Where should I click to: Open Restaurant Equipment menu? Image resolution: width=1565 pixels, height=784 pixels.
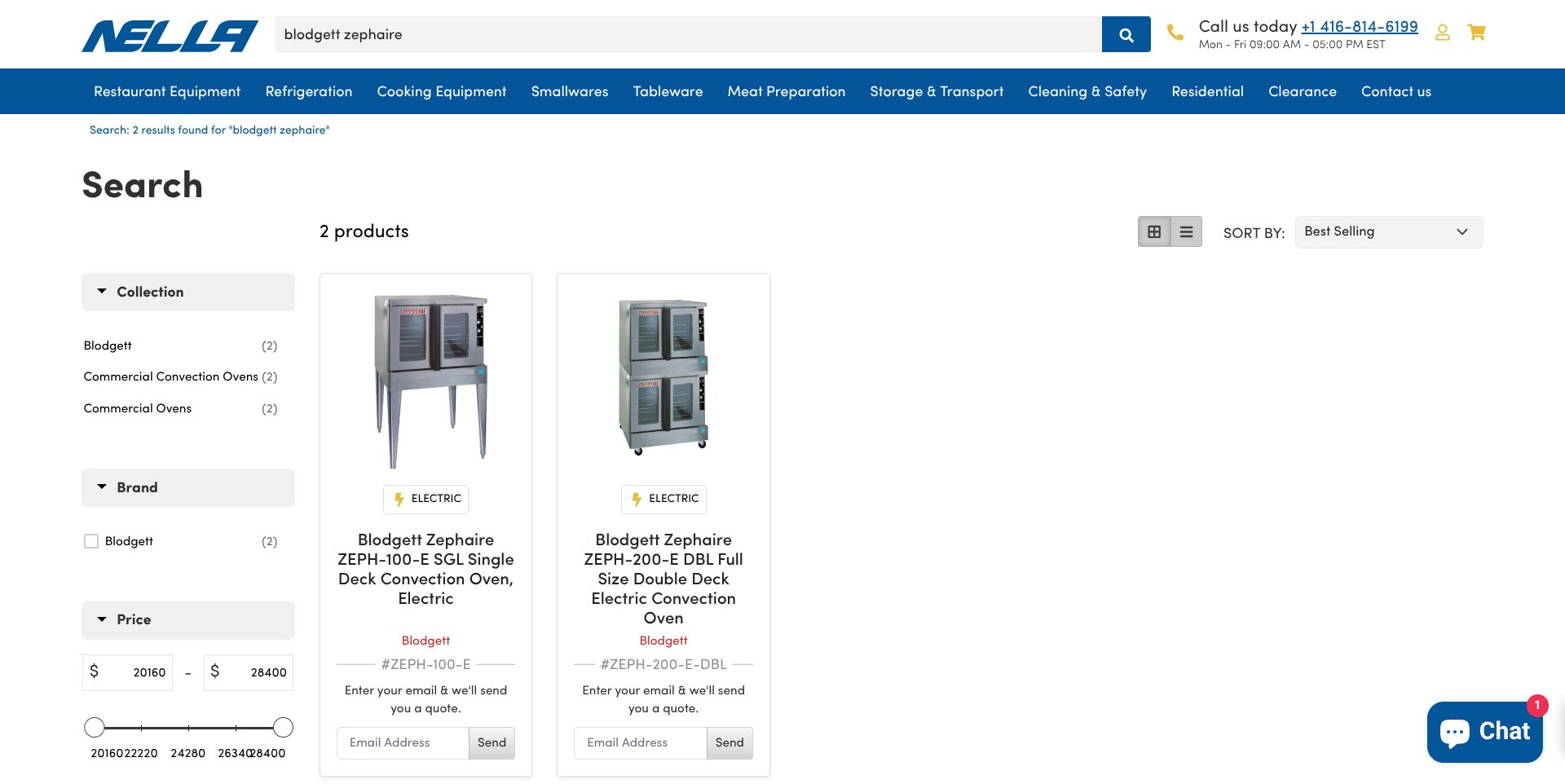click(167, 91)
